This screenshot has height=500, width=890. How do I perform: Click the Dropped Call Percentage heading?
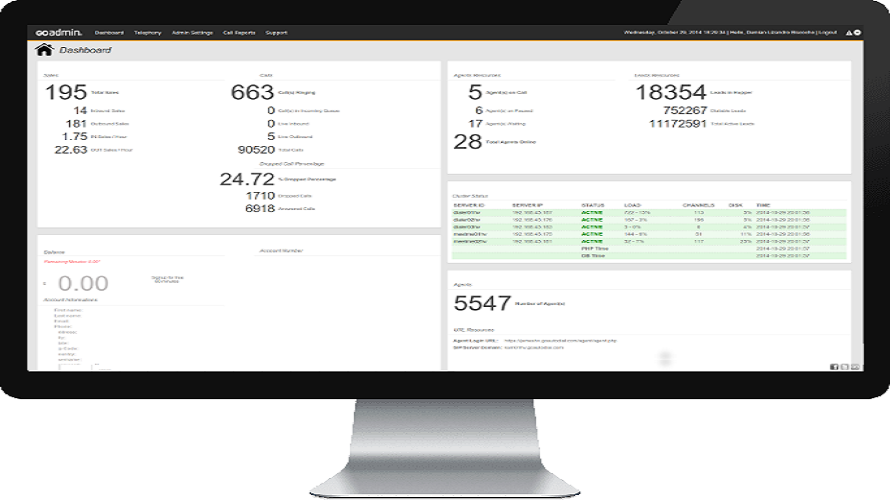292,163
